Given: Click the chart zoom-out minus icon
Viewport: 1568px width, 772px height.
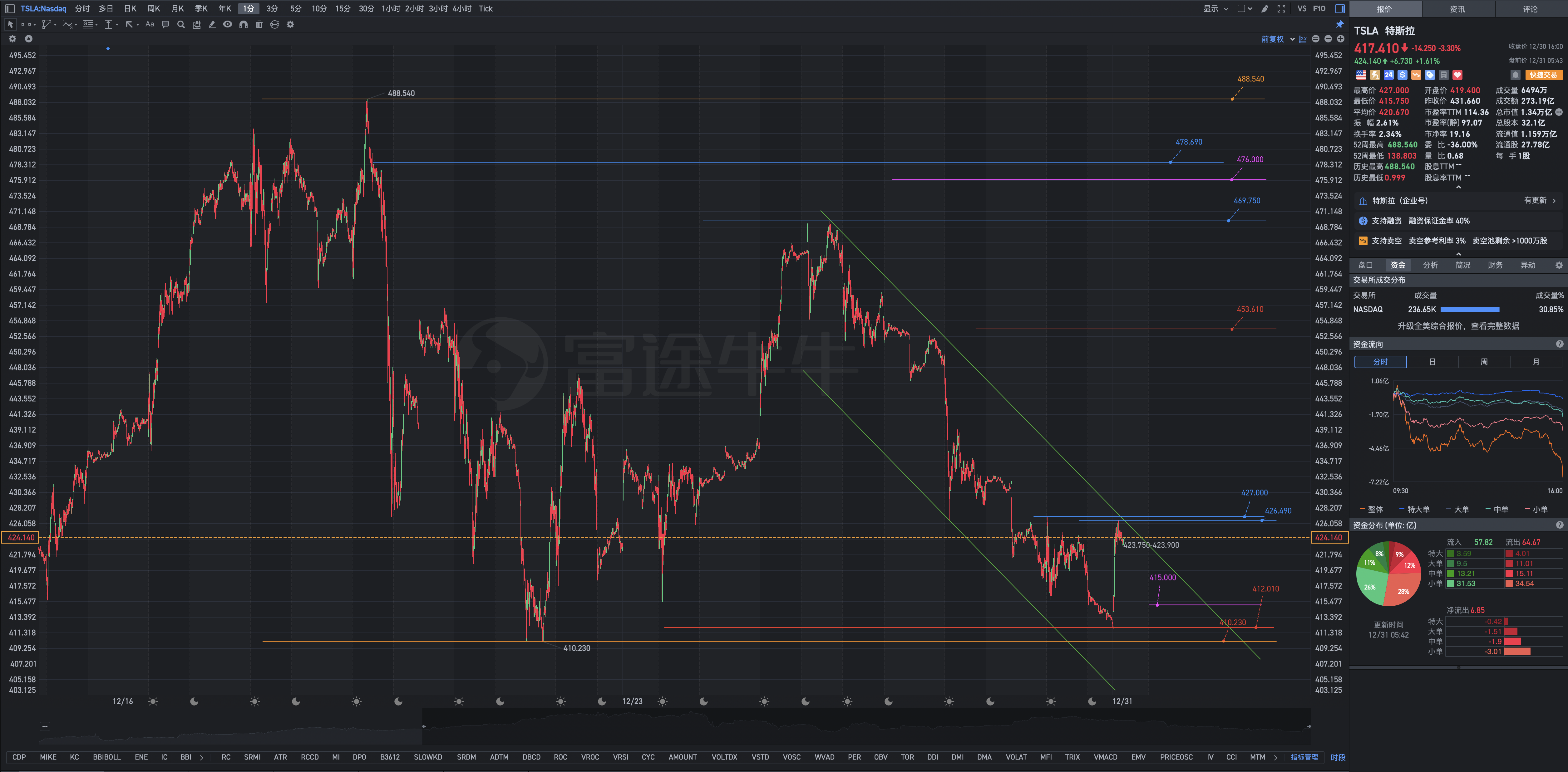Looking at the screenshot, I should tap(1328, 39).
